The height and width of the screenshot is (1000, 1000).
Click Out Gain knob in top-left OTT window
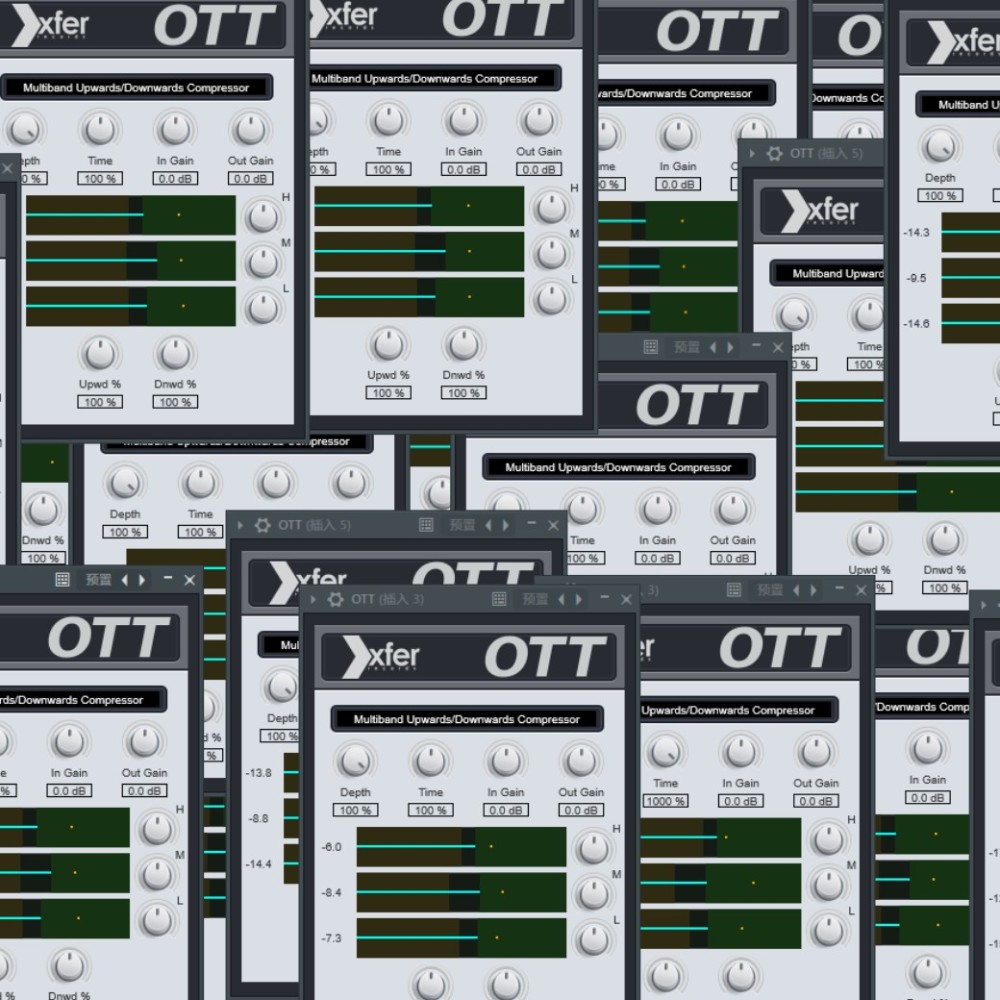(251, 129)
